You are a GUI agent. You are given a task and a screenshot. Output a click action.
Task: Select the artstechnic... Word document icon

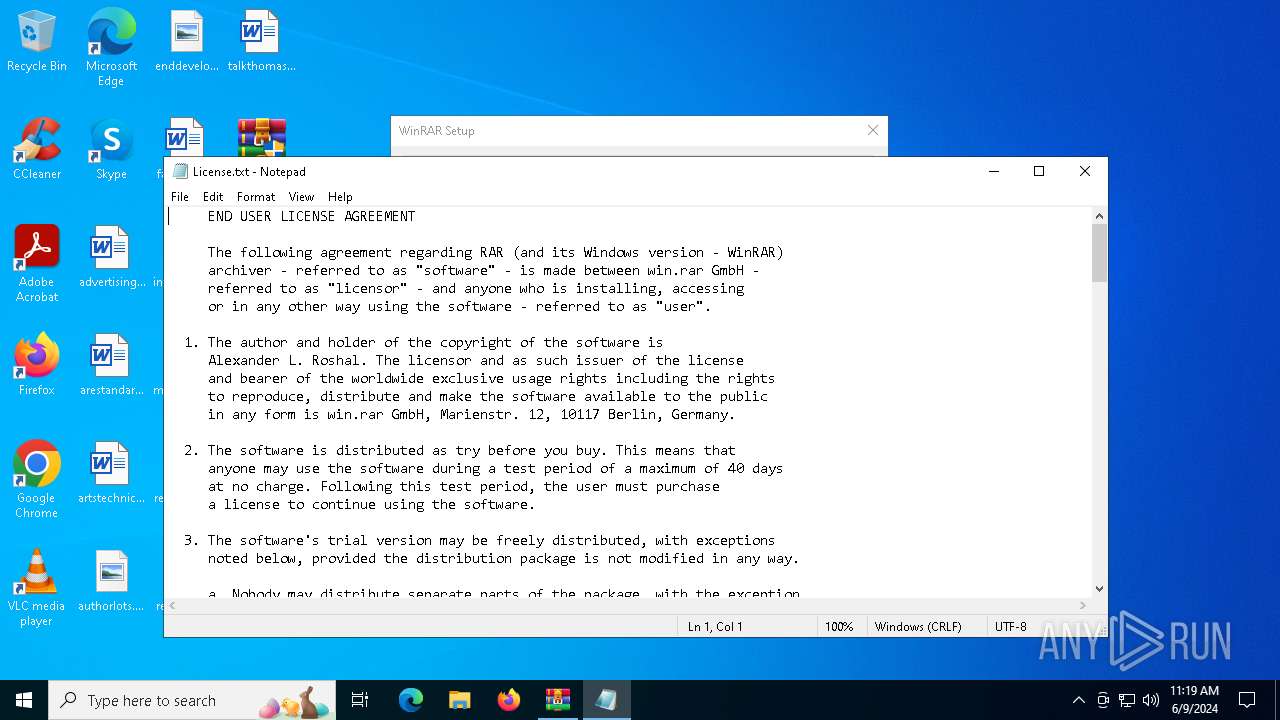tap(111, 474)
